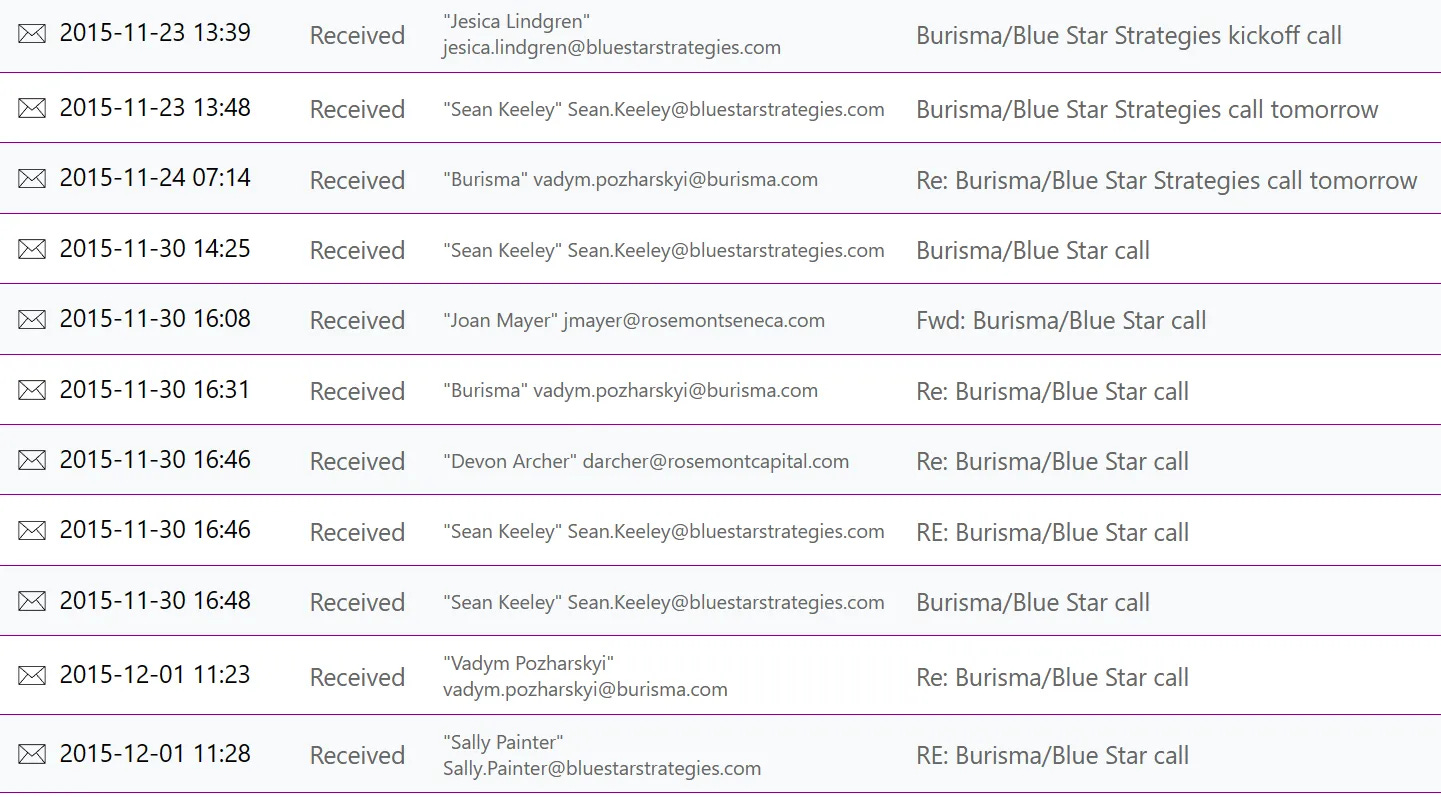This screenshot has height=797, width=1441.
Task: Open 'Re: Burisma/Blue Star call' on 2015-12-01 11:23
Action: point(1052,678)
